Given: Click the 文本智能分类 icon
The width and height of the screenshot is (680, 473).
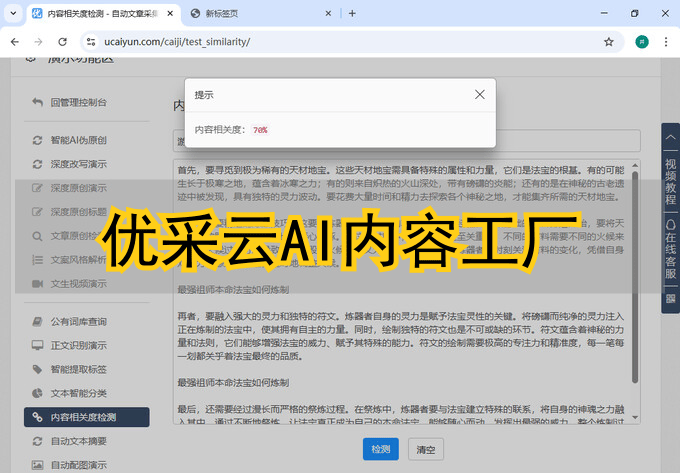Looking at the screenshot, I should (x=38, y=393).
